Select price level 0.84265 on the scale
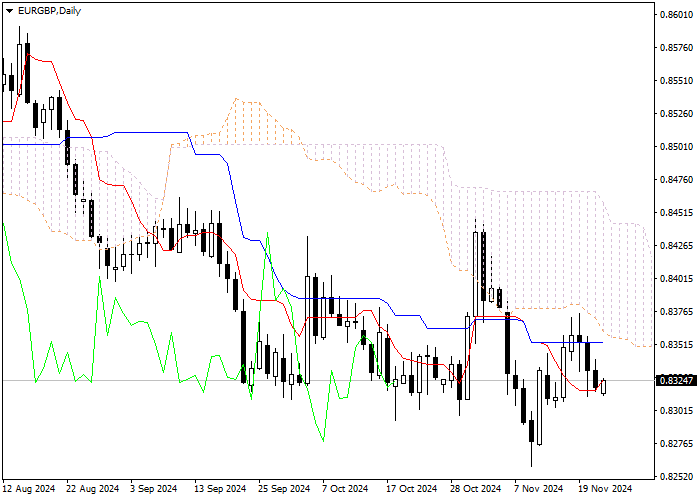 pyautogui.click(x=677, y=246)
